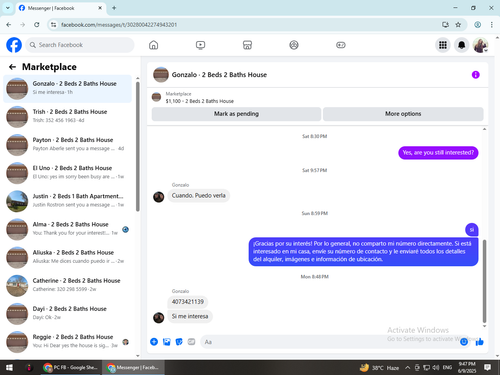Open the account profile picture menu
Image resolution: width=500 pixels, height=375 pixels.
click(x=480, y=45)
